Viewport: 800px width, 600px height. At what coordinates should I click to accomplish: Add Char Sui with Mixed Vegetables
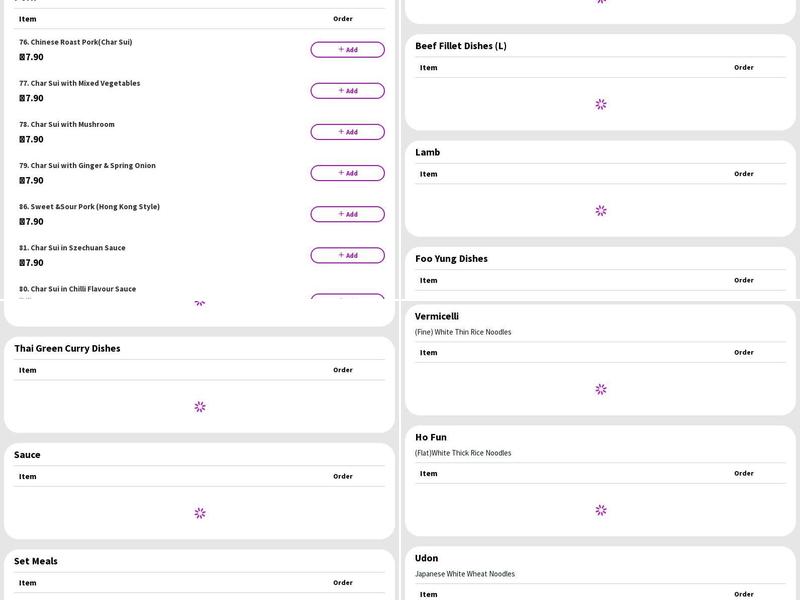tap(347, 91)
